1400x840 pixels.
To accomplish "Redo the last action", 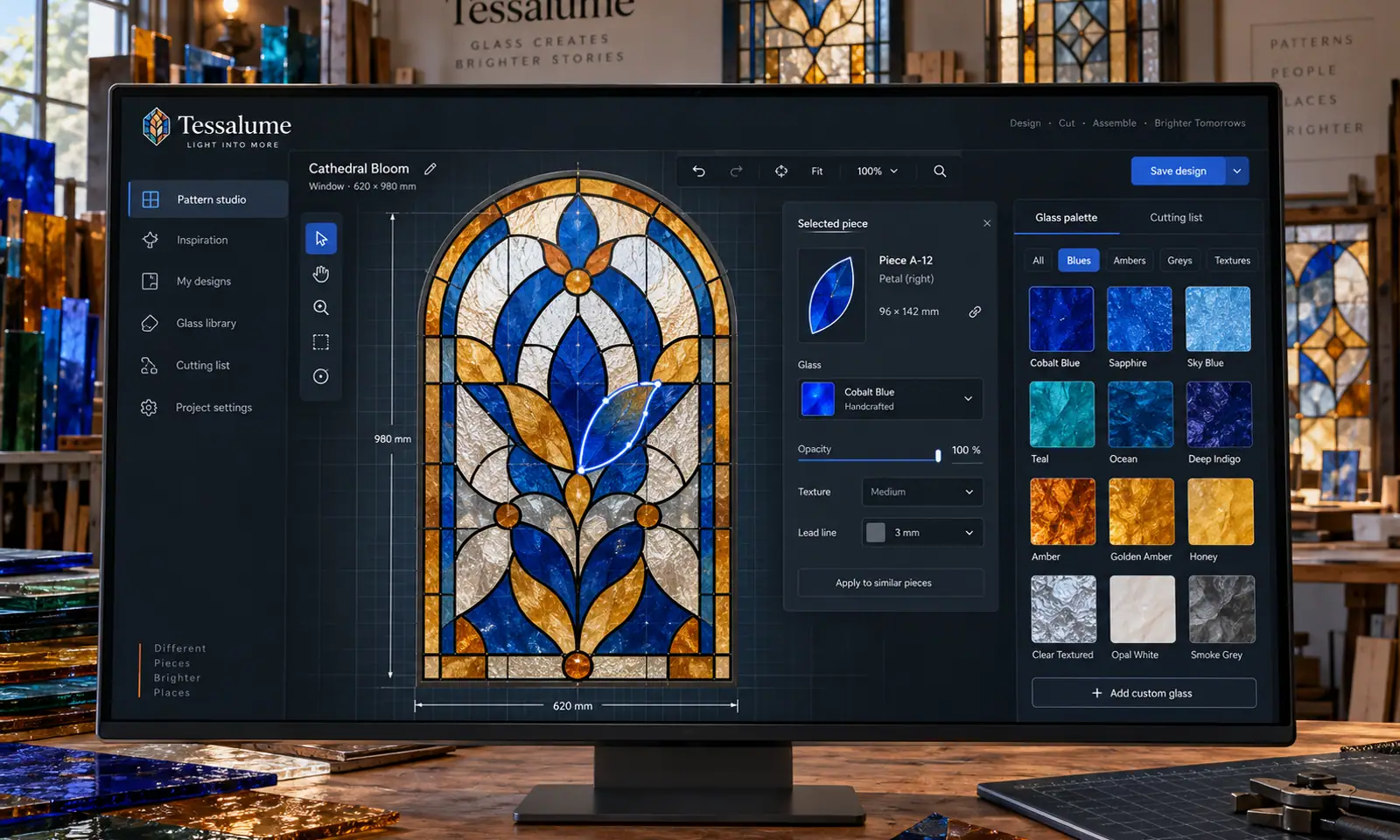I will (x=736, y=171).
